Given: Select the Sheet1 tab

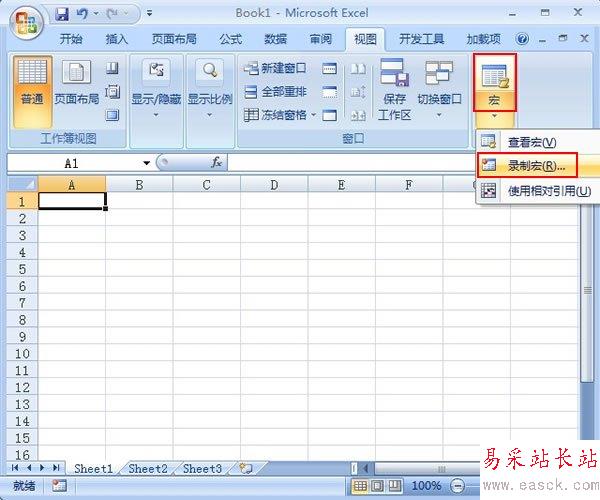Looking at the screenshot, I should (x=93, y=469).
